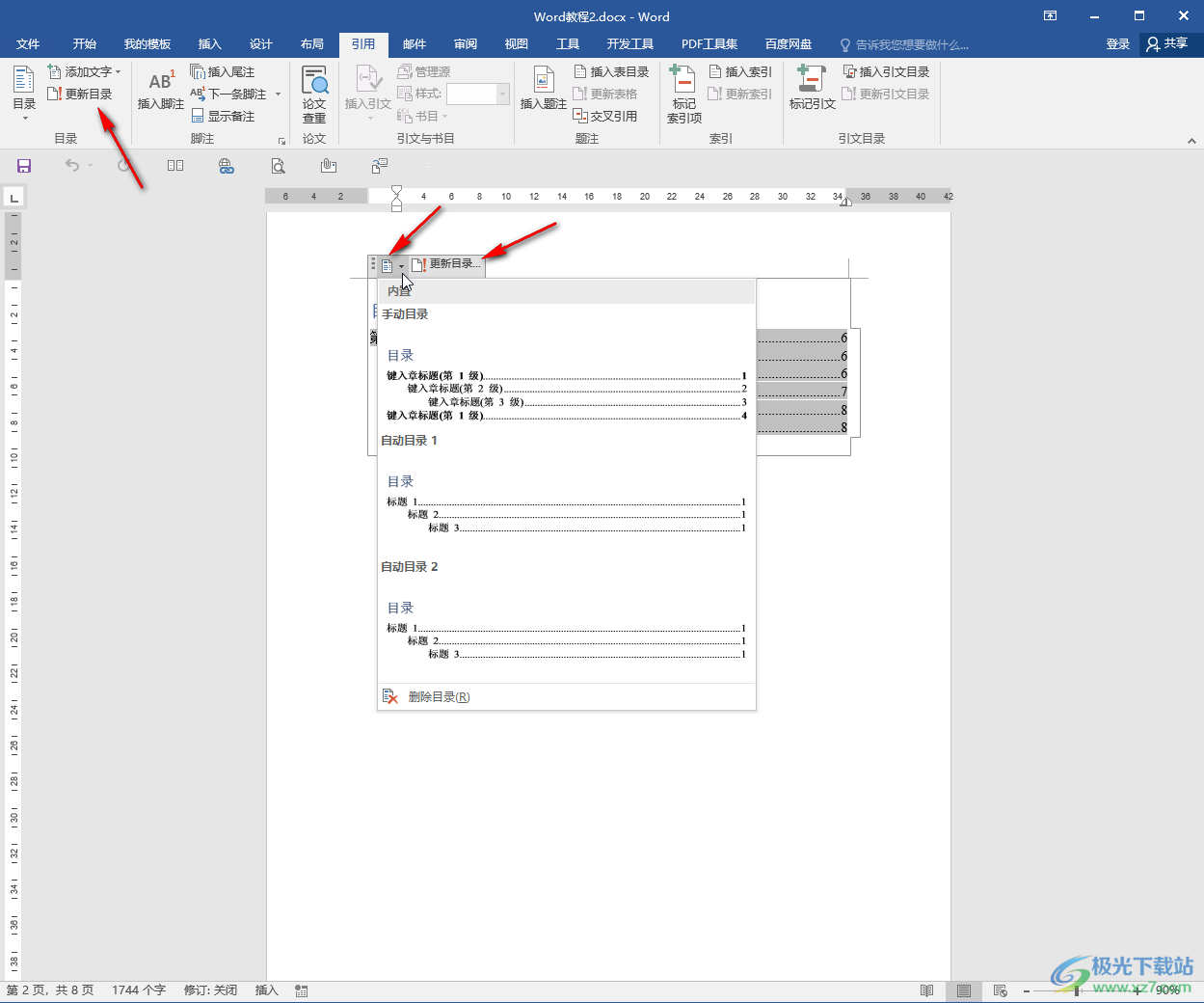Click 更新目录 in the ribbon
1204x1003 pixels.
pyautogui.click(x=80, y=94)
